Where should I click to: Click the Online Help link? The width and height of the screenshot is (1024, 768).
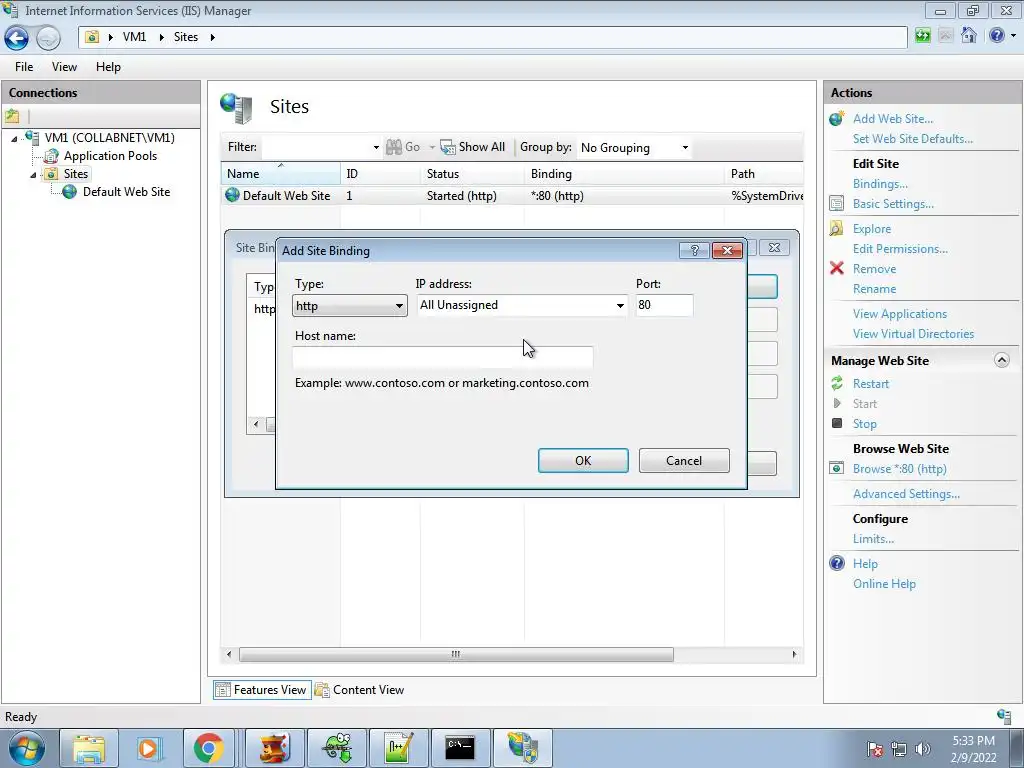[884, 584]
